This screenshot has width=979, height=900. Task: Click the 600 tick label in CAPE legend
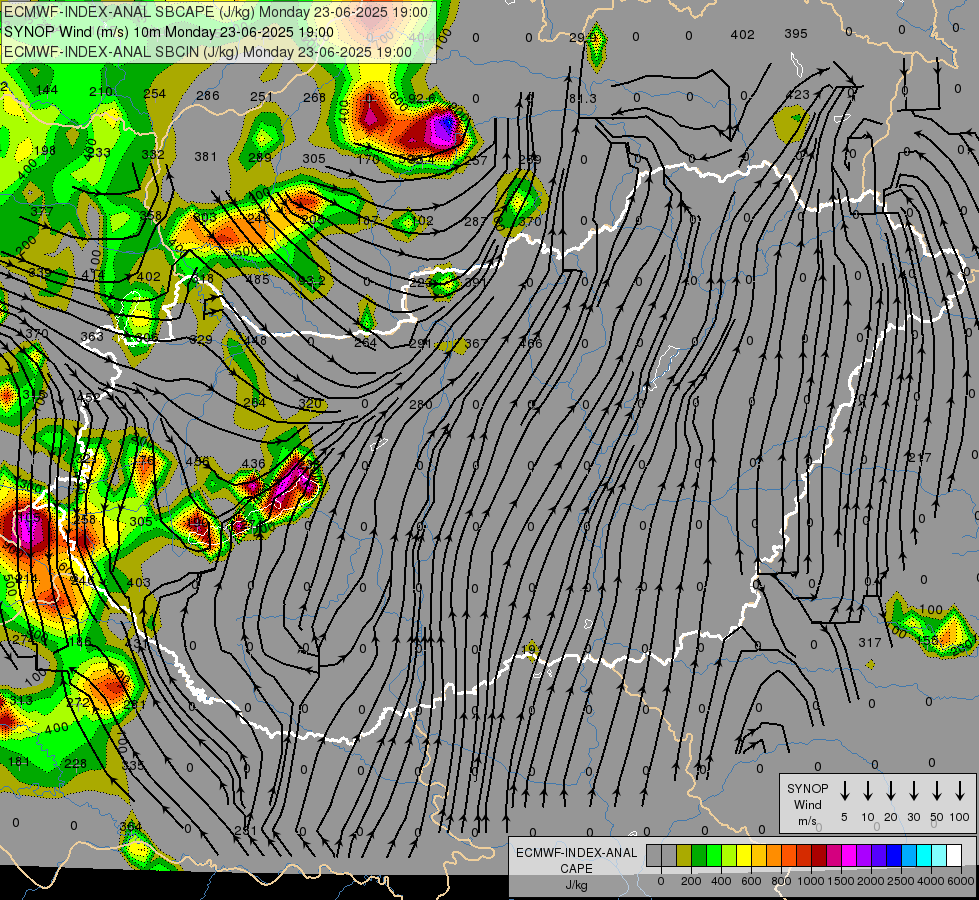tap(751, 881)
